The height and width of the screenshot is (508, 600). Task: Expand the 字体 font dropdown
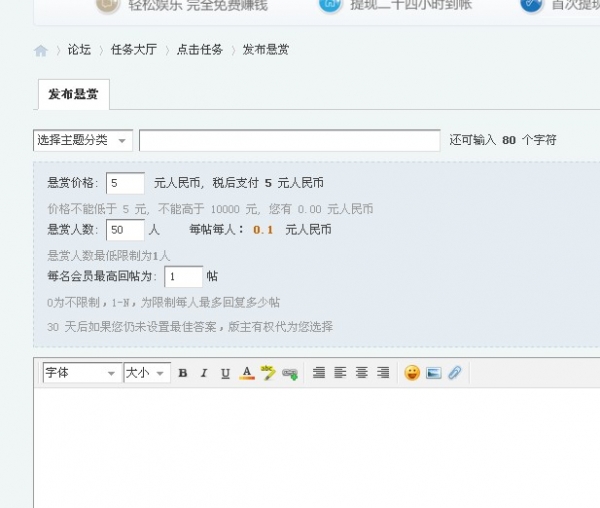point(82,373)
